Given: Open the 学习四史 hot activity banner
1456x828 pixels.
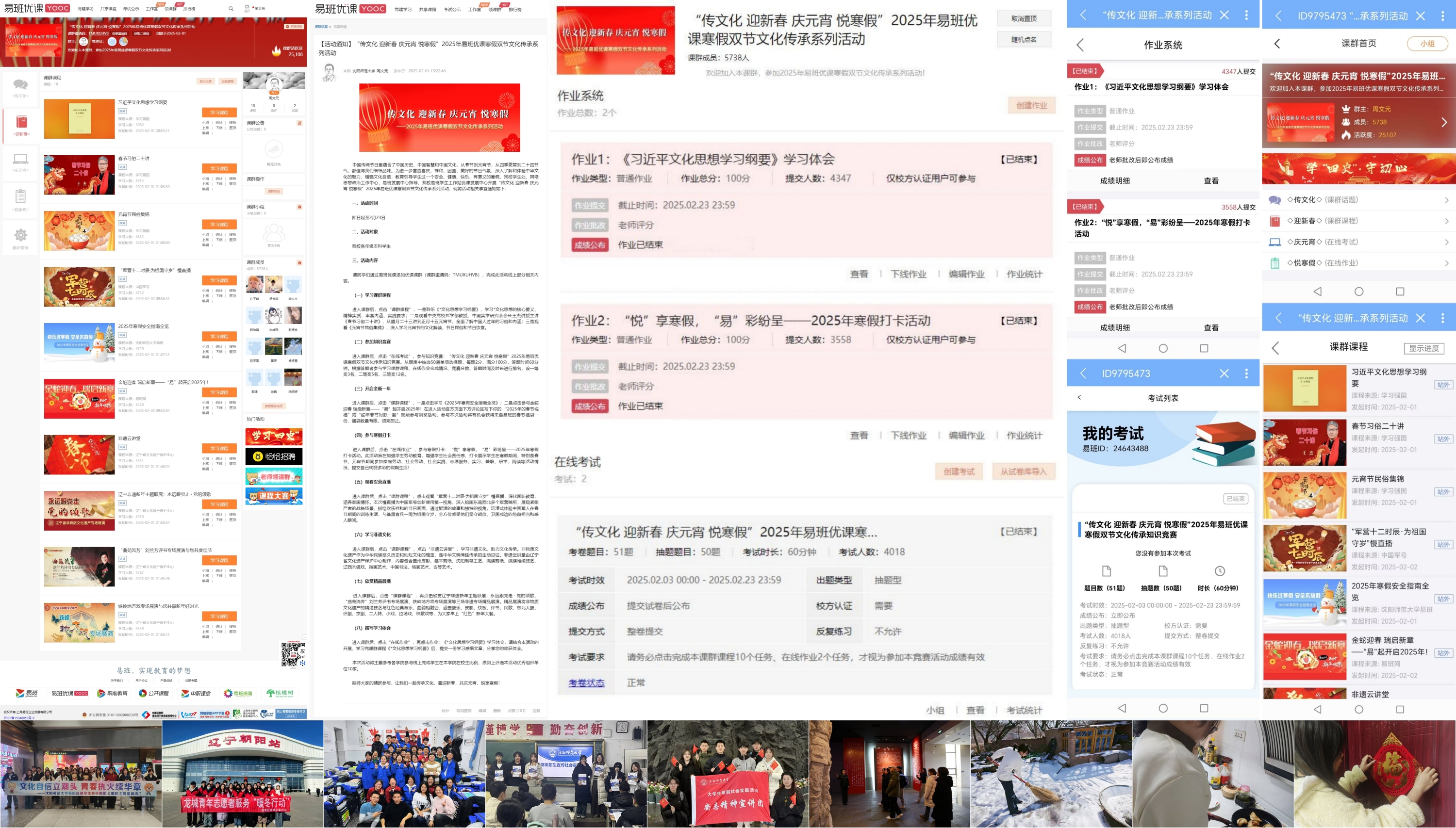Looking at the screenshot, I should [274, 437].
